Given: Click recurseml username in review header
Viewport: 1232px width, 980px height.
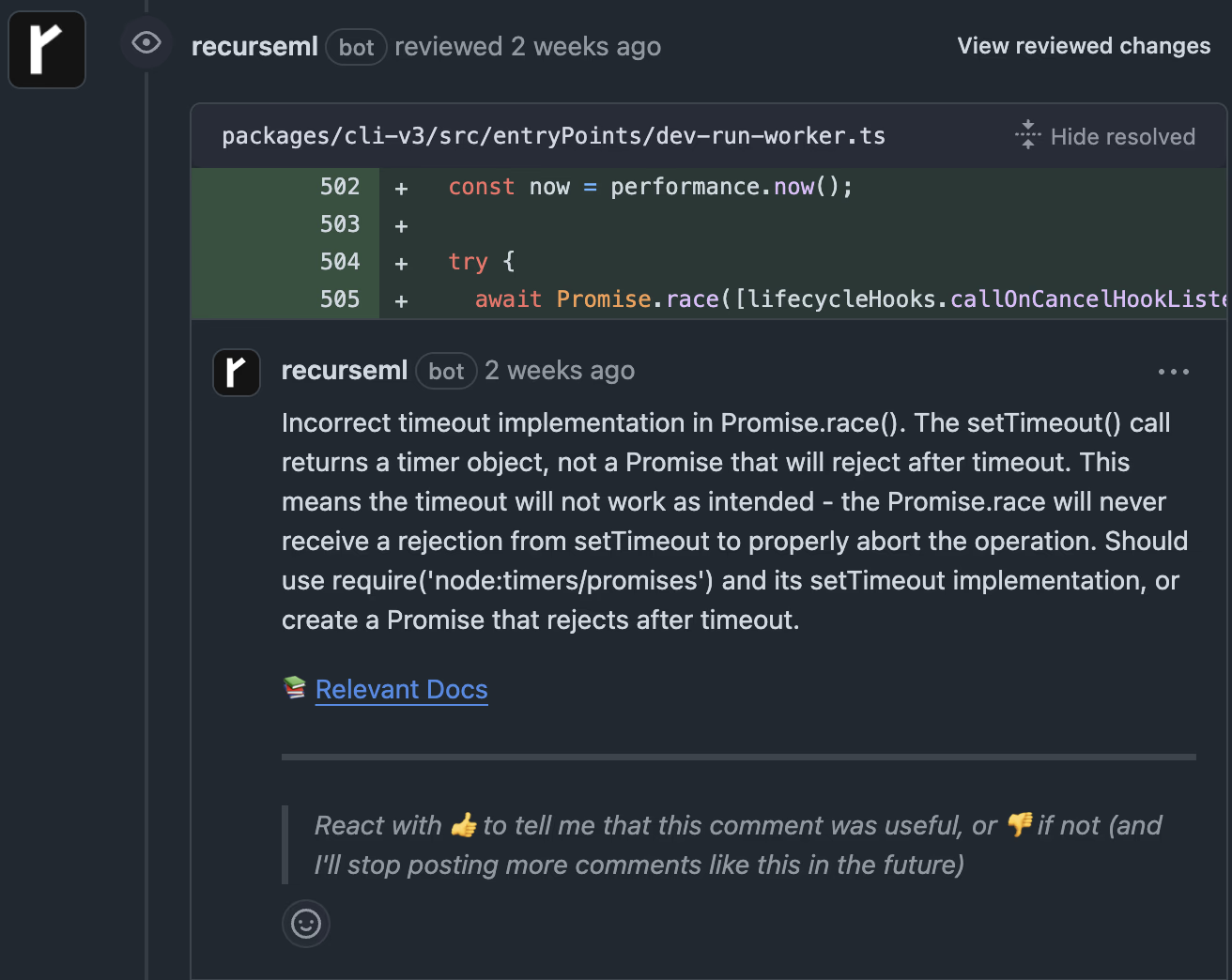Looking at the screenshot, I should [254, 46].
